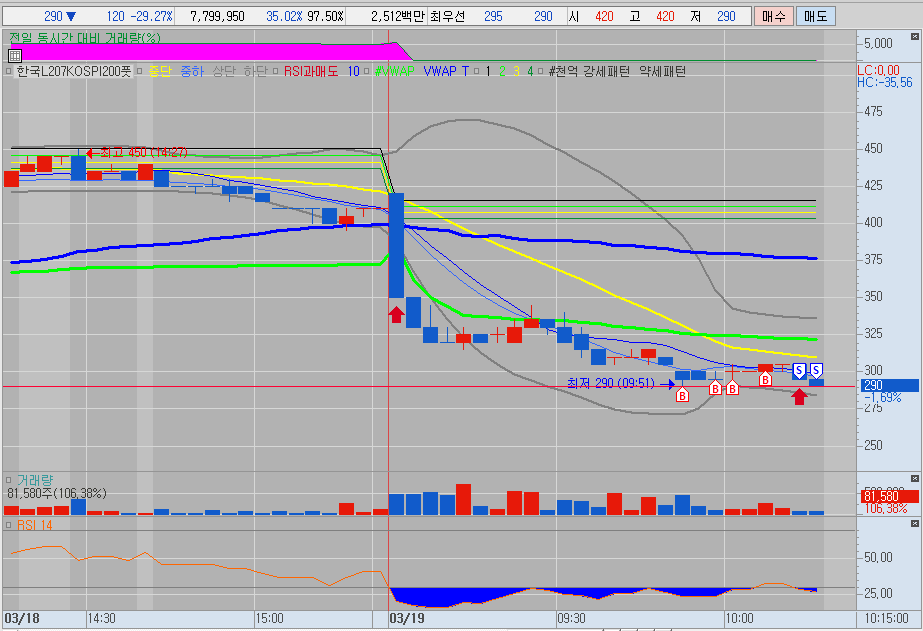Click the 14:30 time label
This screenshot has width=923, height=631.
tap(102, 619)
